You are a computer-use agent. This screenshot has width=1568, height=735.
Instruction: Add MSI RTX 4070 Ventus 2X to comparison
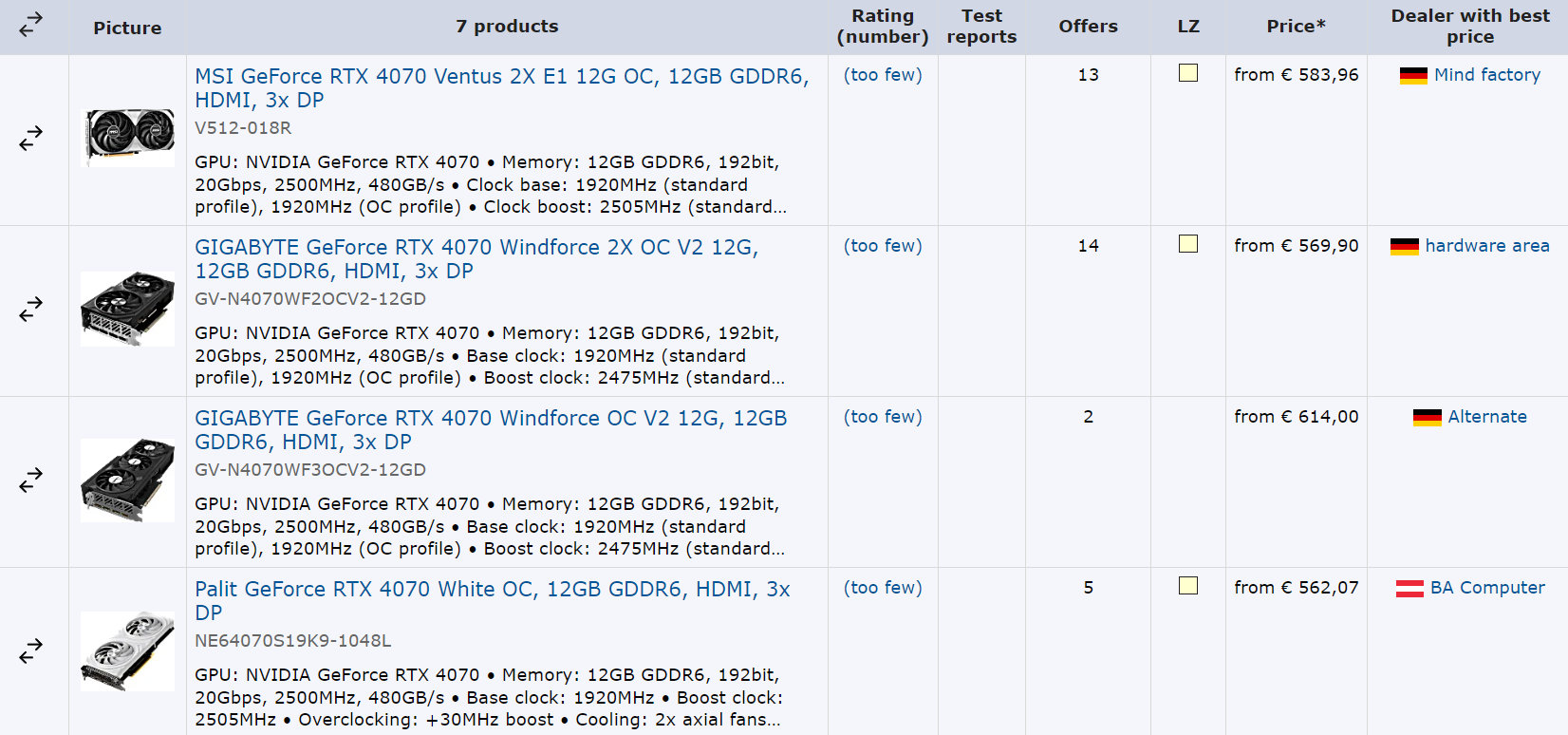point(31,139)
